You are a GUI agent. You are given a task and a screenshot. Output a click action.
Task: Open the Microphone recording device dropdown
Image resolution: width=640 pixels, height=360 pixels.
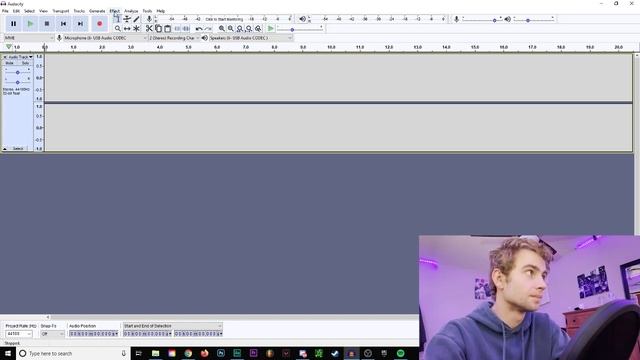[x=105, y=38]
